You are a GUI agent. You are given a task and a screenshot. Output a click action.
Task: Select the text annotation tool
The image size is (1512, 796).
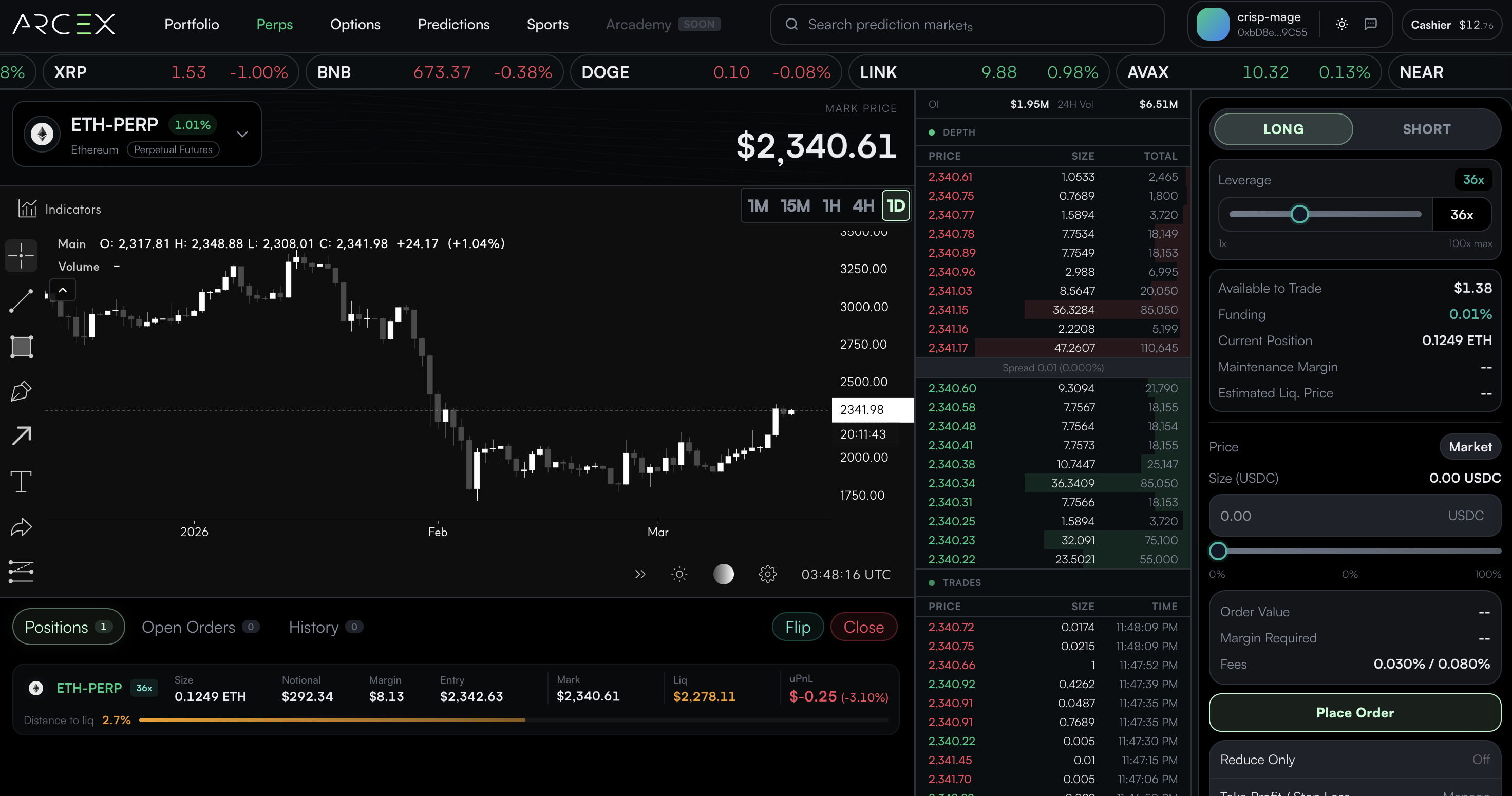[21, 481]
